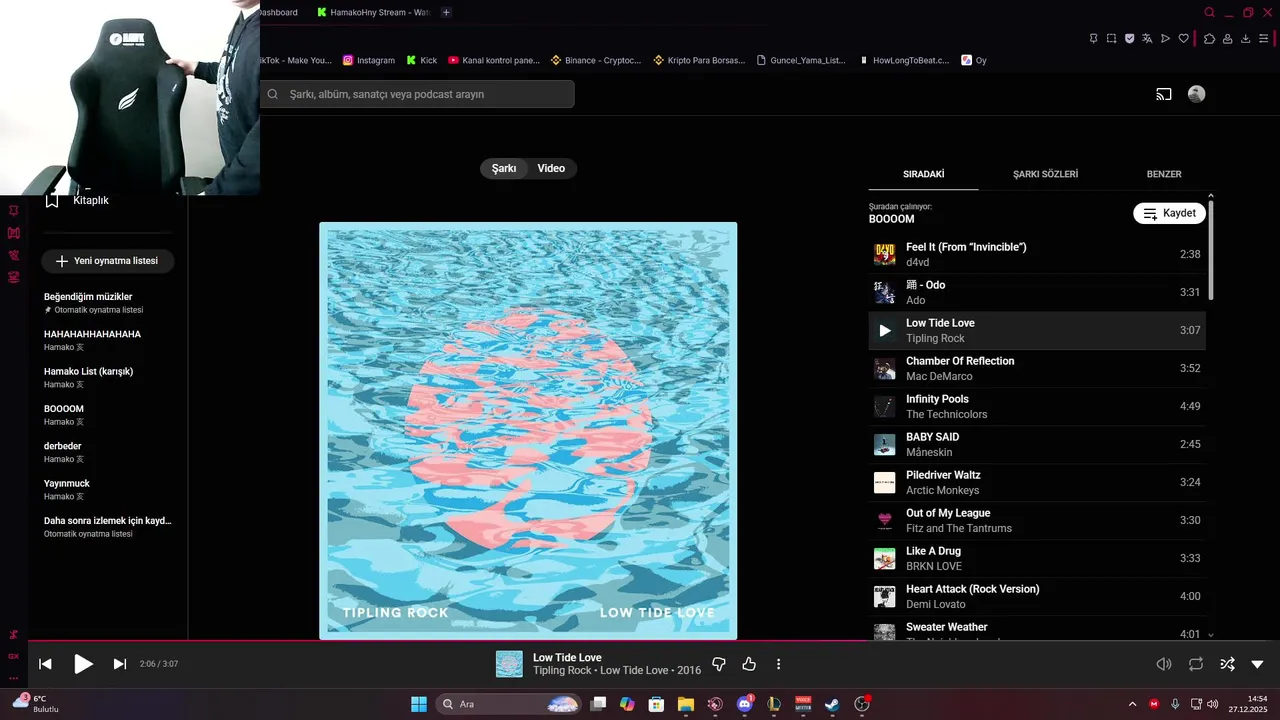The image size is (1280, 720).
Task: Skip to the next track
Action: (120, 664)
